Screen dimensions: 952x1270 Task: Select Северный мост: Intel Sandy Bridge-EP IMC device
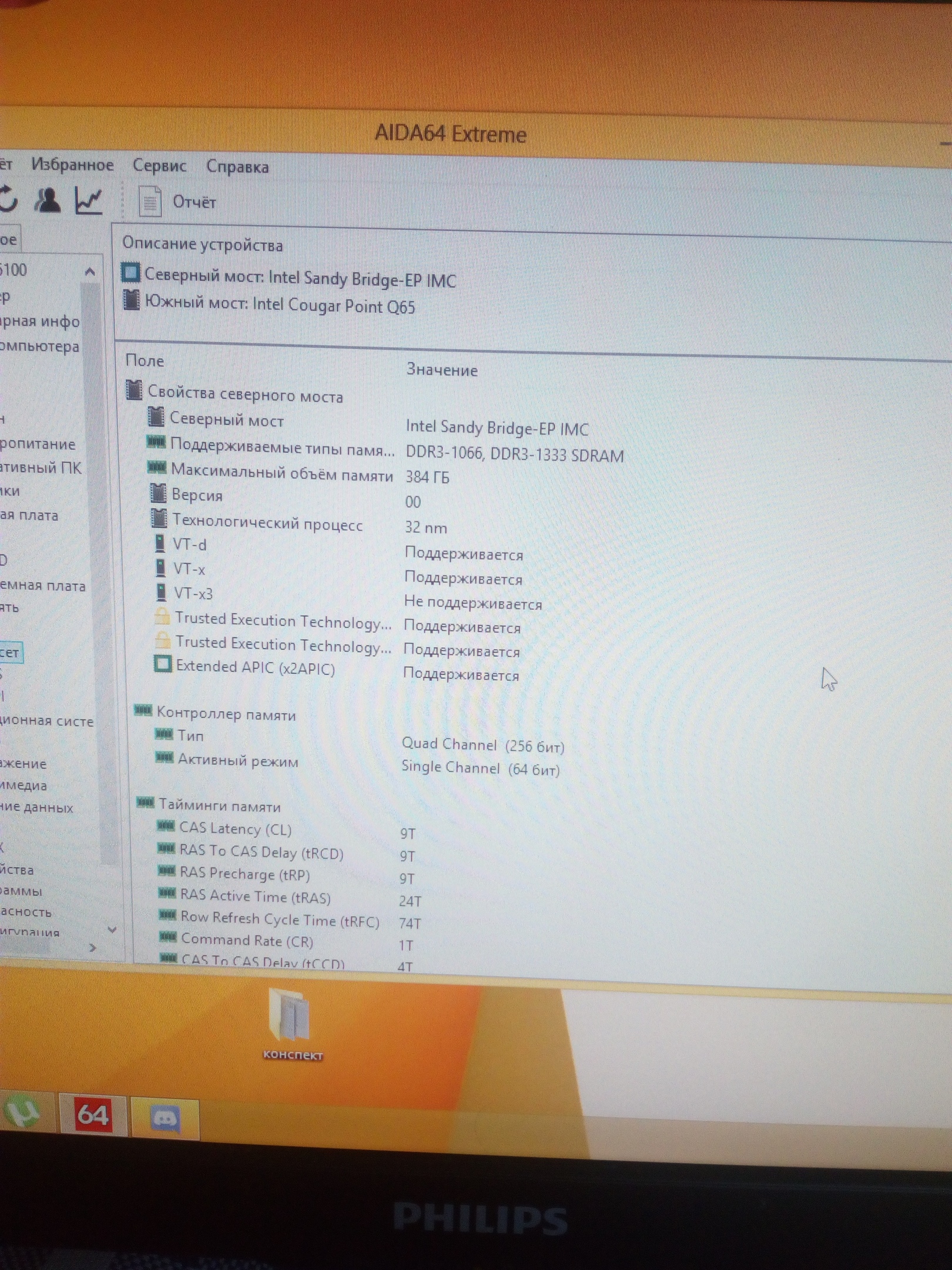pos(289,277)
